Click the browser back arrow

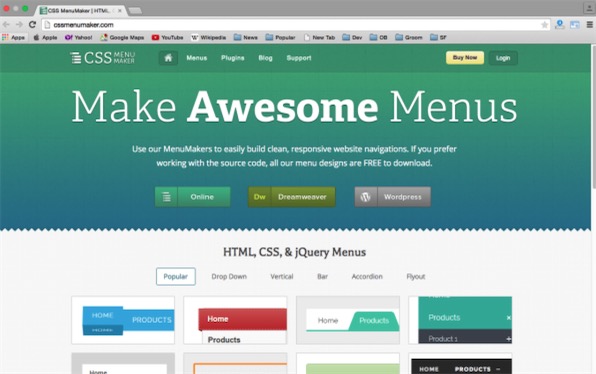[x=6, y=25]
